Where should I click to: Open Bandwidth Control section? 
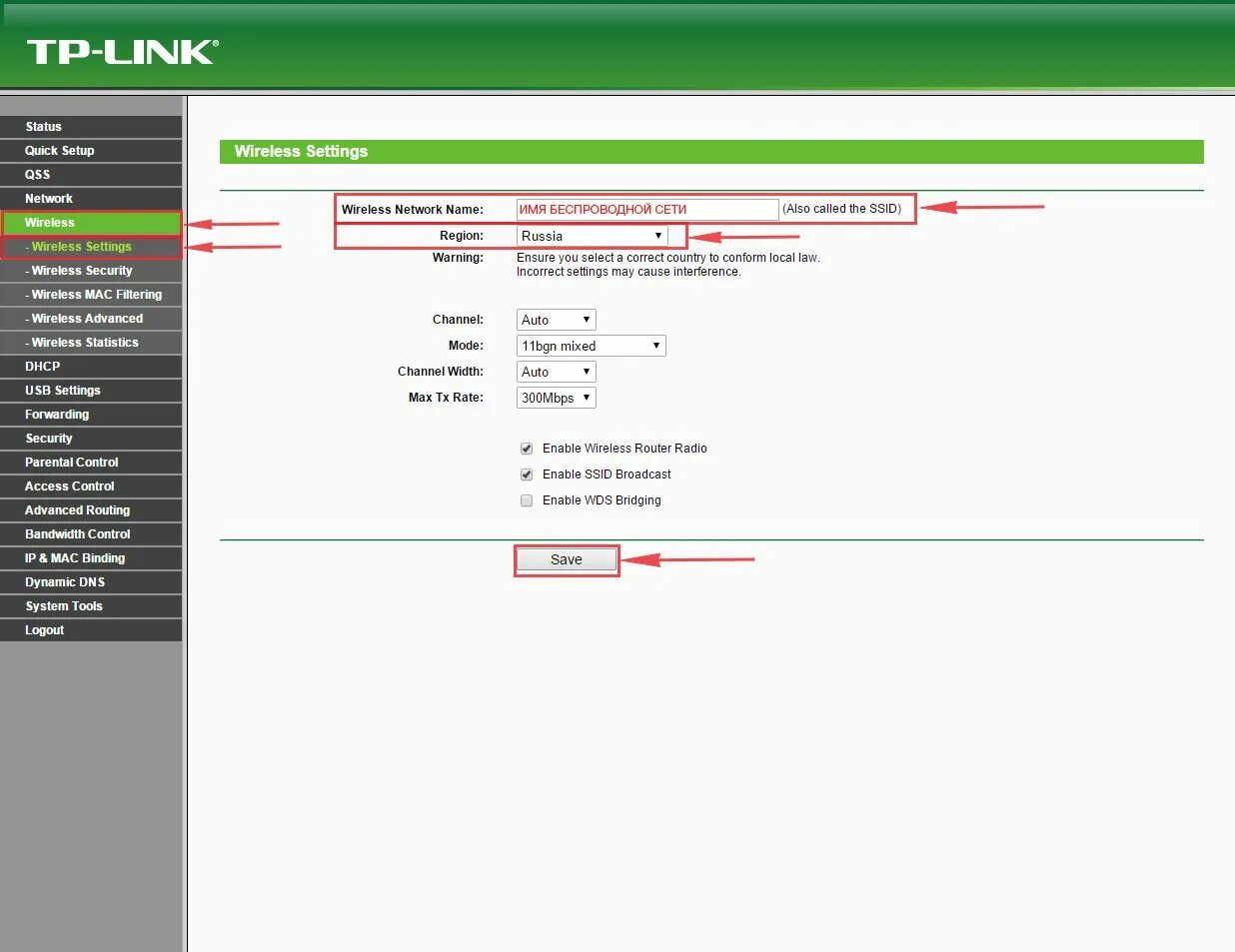(x=91, y=534)
